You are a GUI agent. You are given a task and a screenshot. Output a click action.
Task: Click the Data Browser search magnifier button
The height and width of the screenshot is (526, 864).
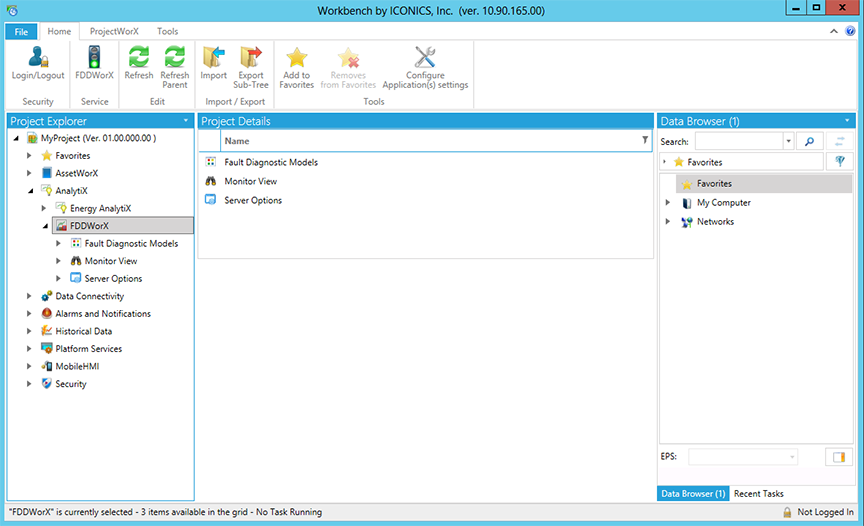pos(809,142)
